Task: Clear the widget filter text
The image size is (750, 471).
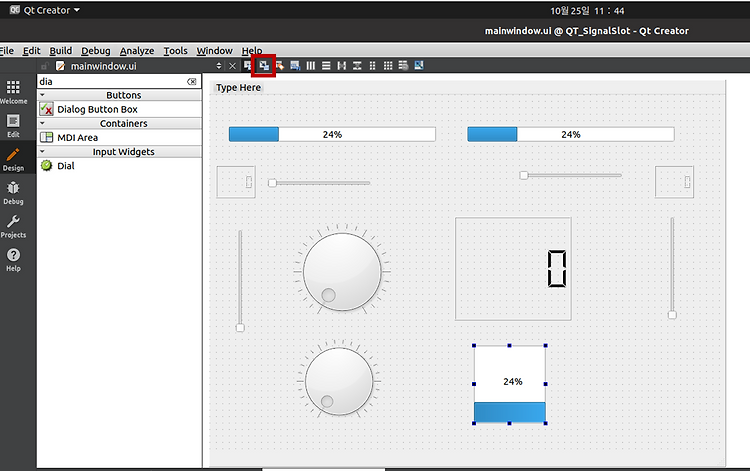Action: [192, 82]
